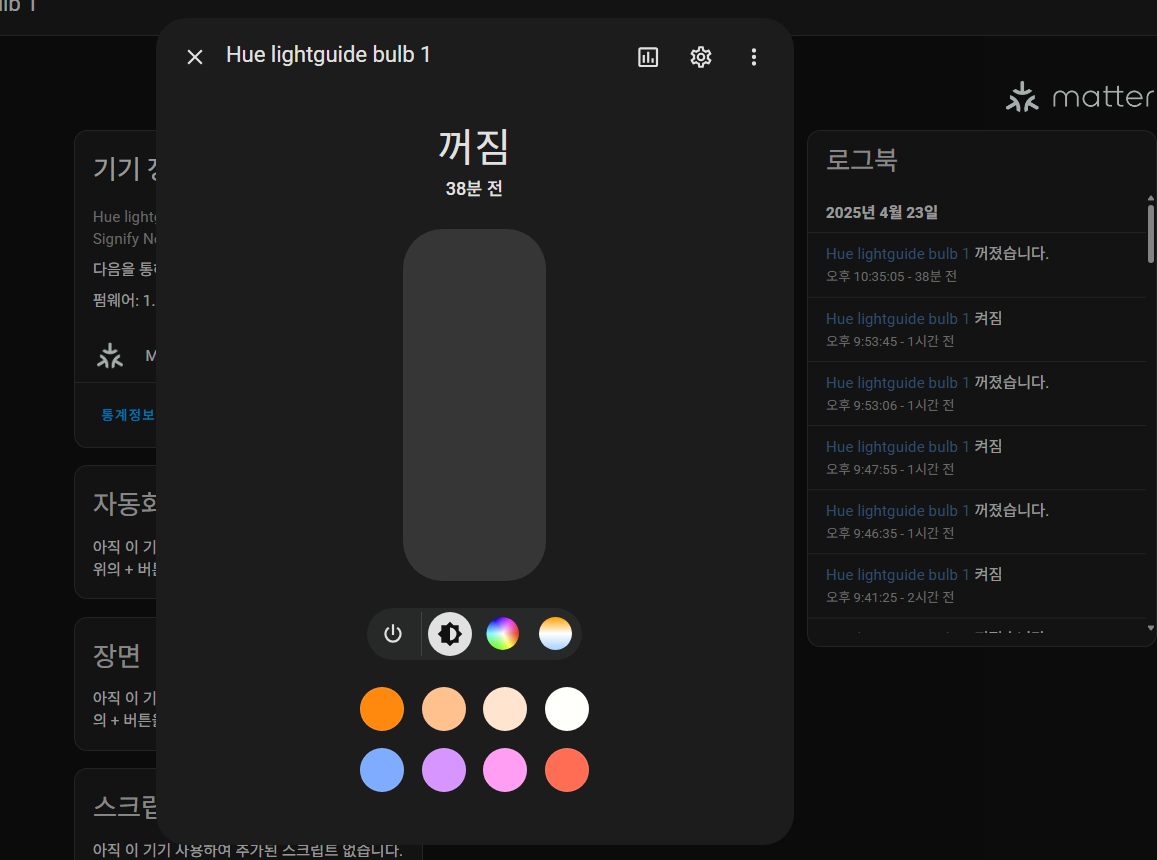Pick the orange favorite color
Screen dimensions: 1157x860
tap(382, 709)
